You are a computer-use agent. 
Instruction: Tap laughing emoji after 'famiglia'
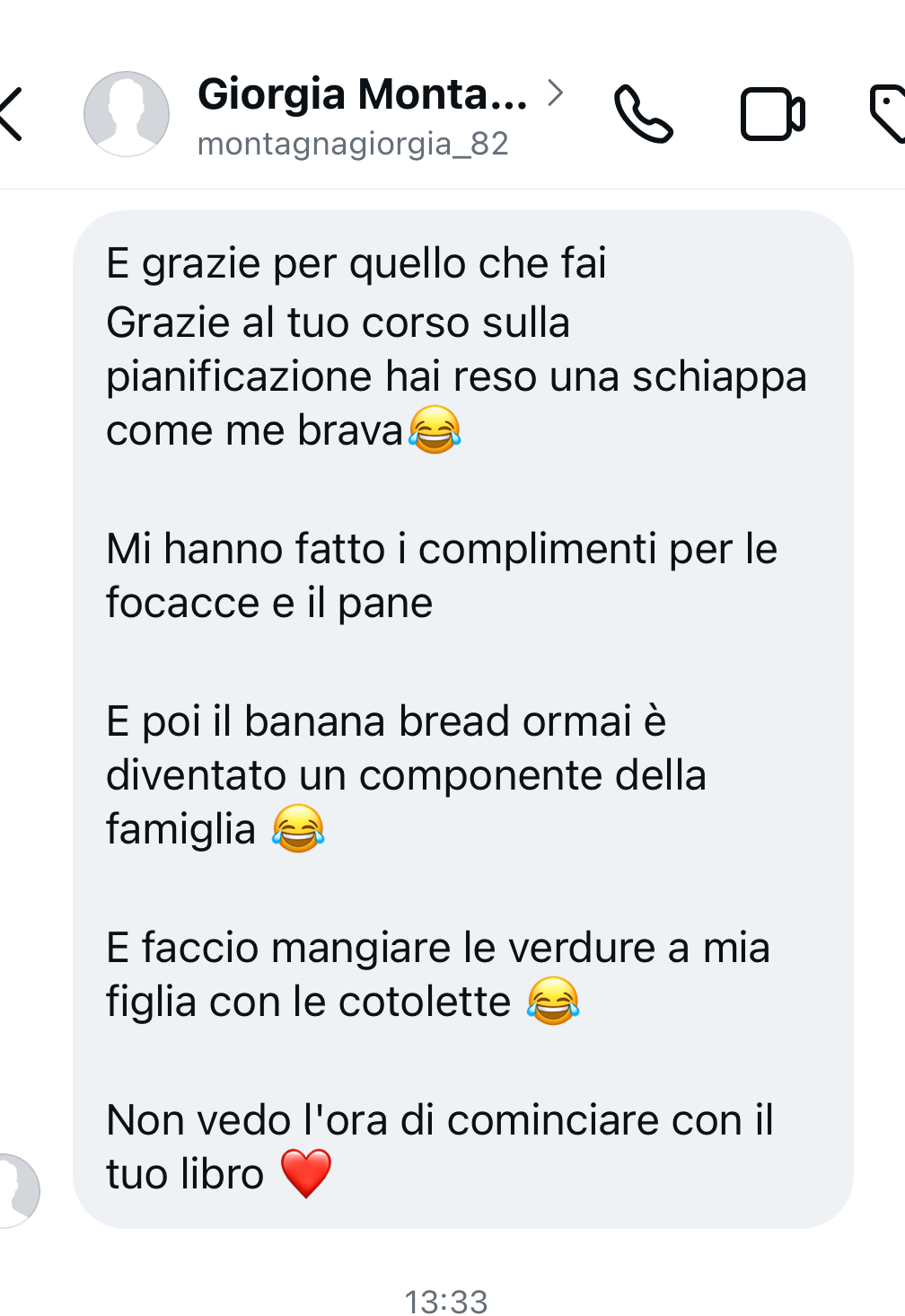(x=298, y=828)
